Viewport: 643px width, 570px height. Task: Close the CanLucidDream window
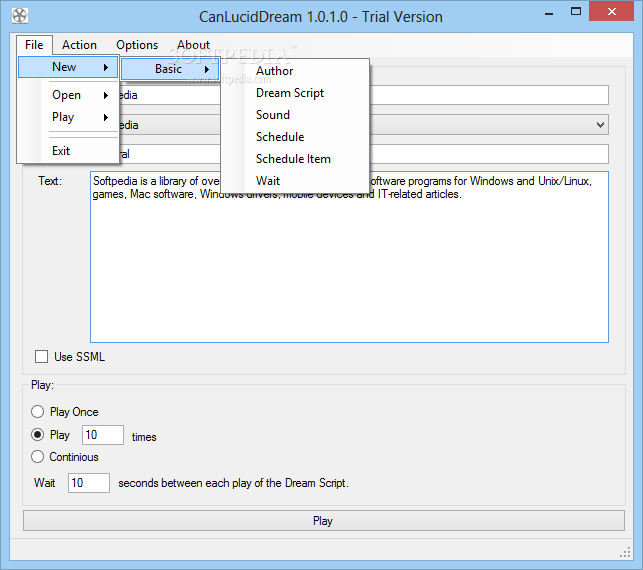[612, 11]
